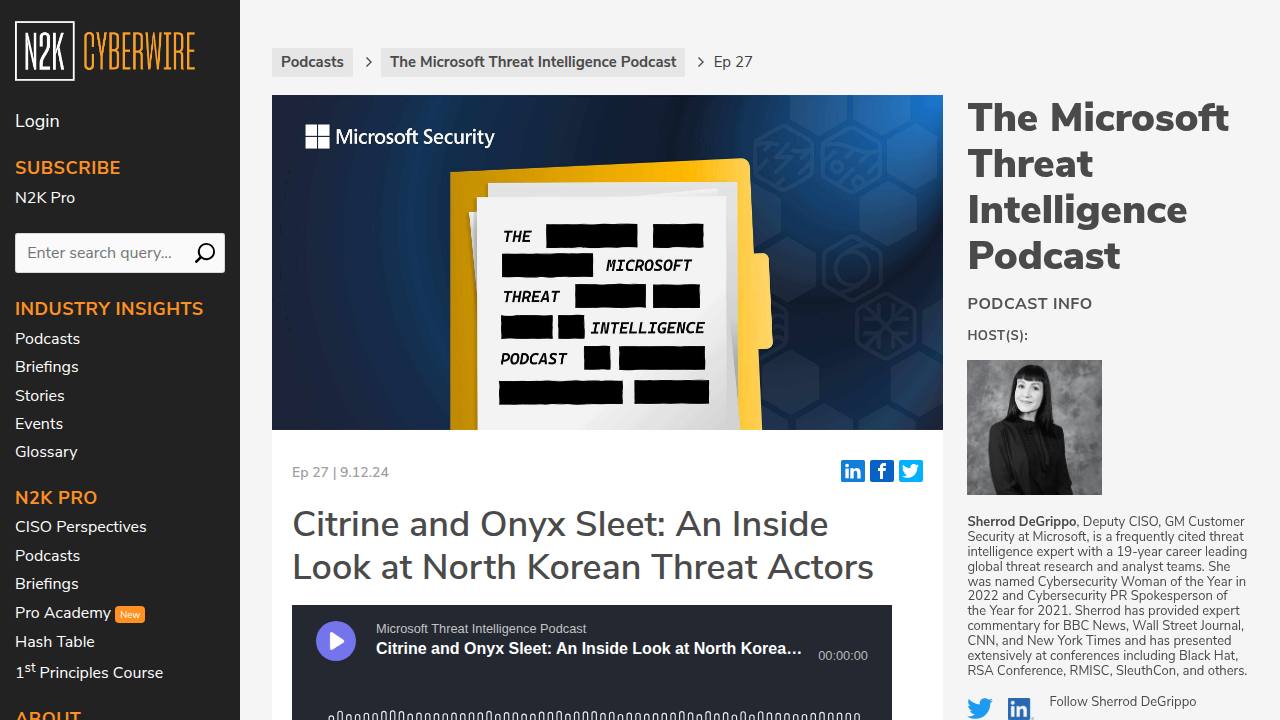Click the SUBSCRIBE heading
Image resolution: width=1280 pixels, height=720 pixels.
click(x=68, y=168)
